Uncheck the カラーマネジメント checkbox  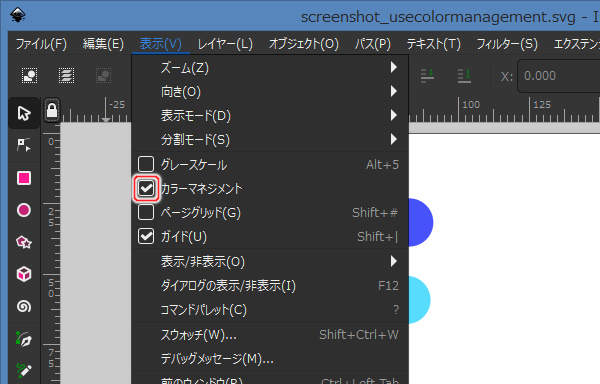point(146,188)
